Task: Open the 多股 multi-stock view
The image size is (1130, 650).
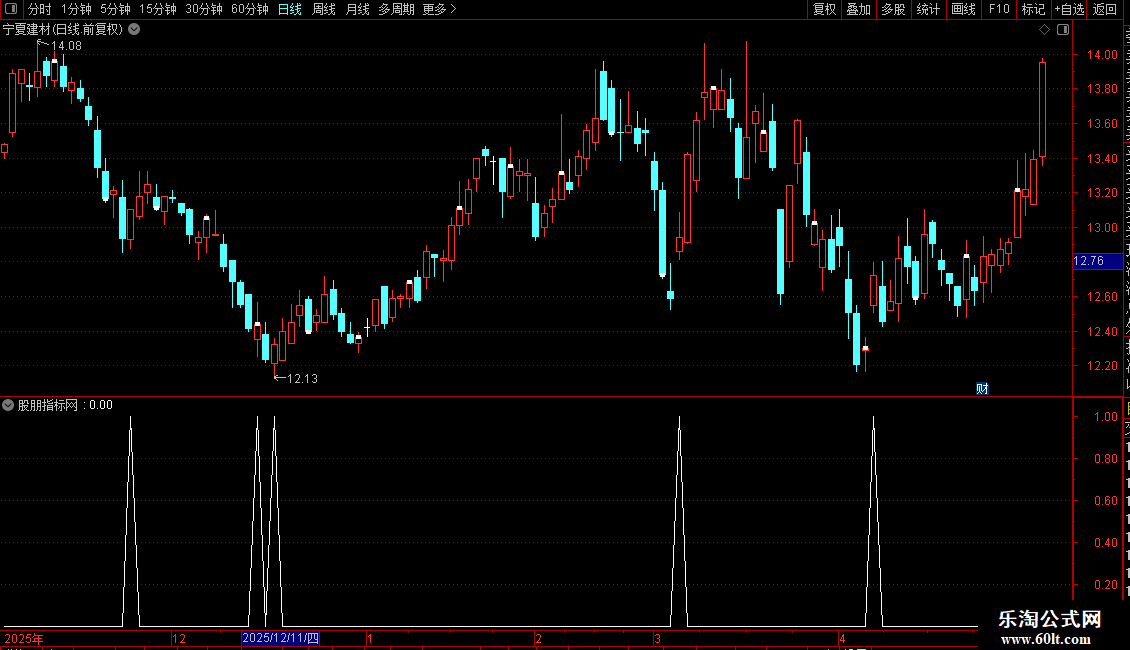Action: point(894,9)
